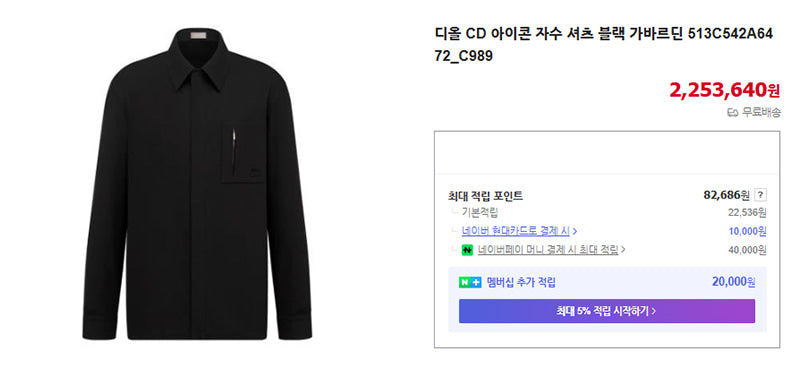Image resolution: width=800 pixels, height=385 pixels.
Task: Click the N+ membership badge icon
Action: pos(470,282)
